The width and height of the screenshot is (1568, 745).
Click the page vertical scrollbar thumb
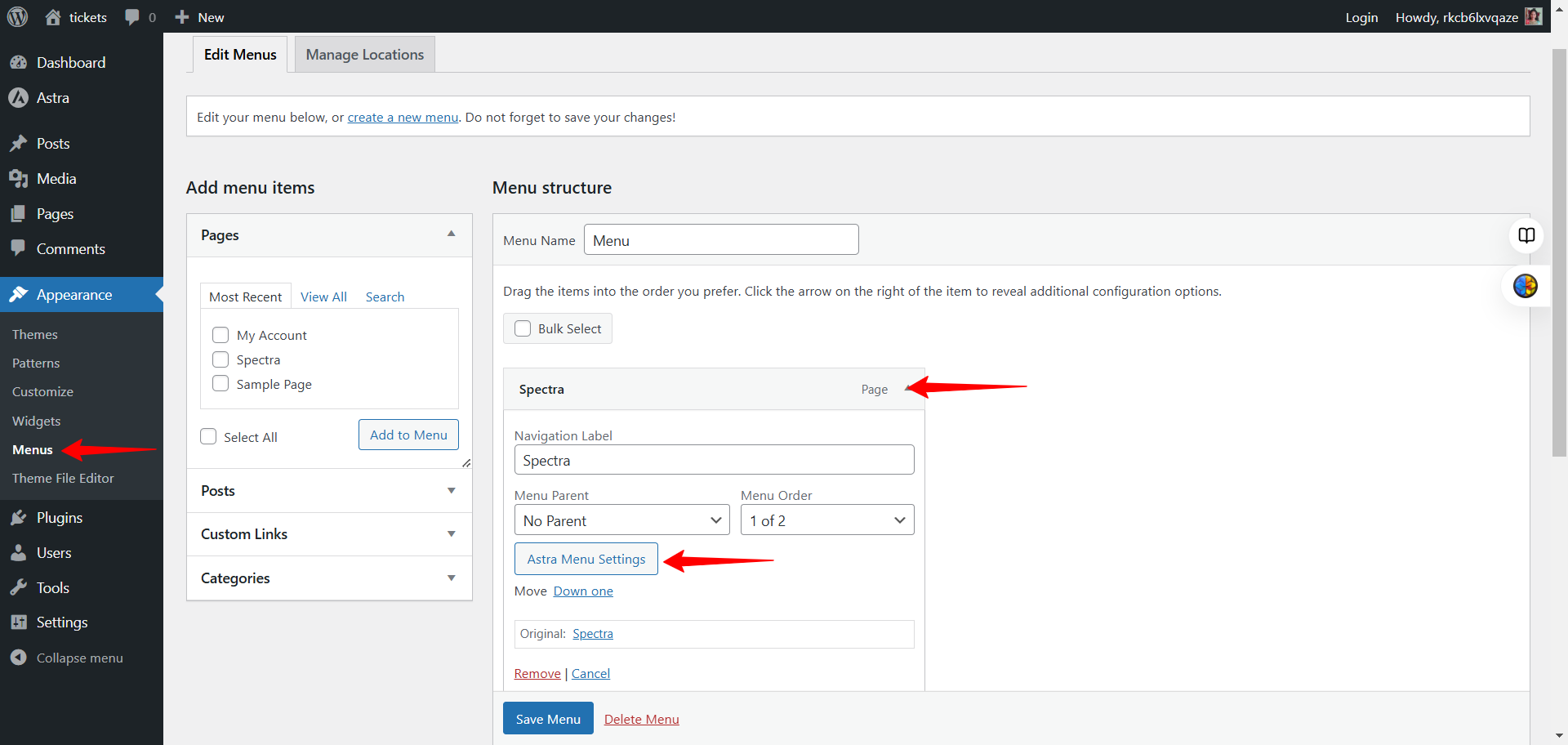1559,252
